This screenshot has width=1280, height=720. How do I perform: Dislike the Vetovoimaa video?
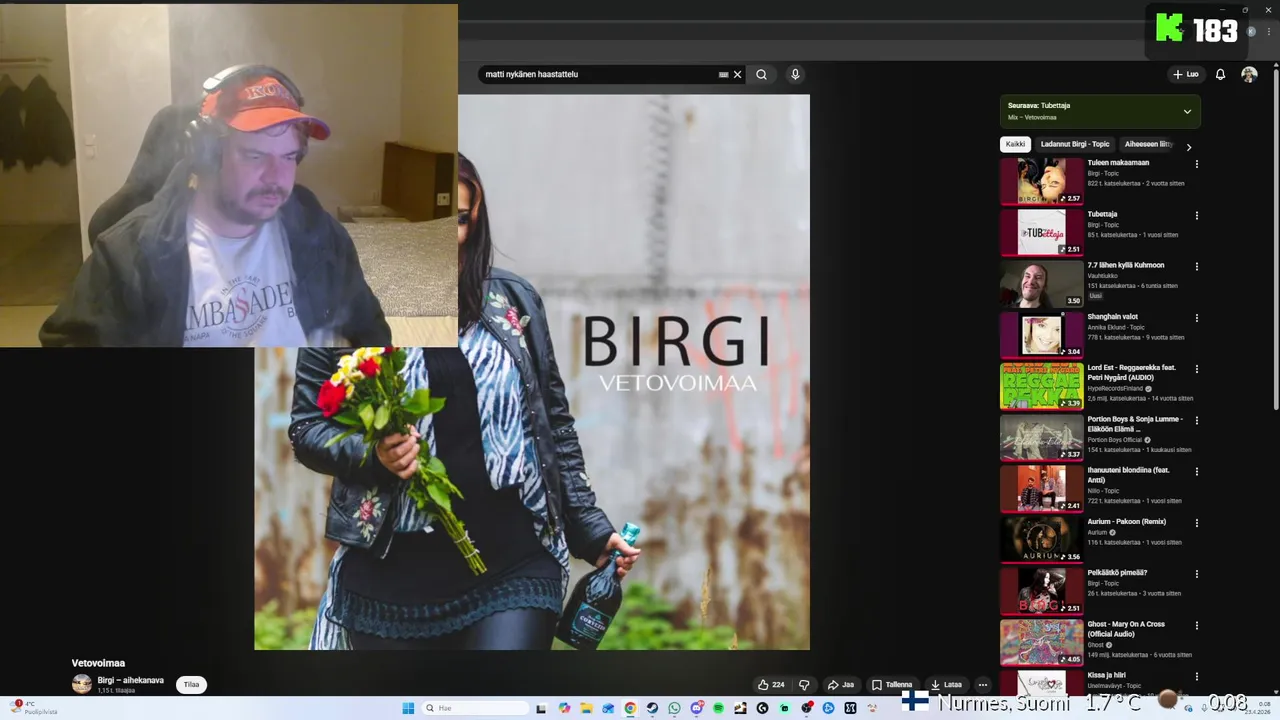click(x=804, y=685)
